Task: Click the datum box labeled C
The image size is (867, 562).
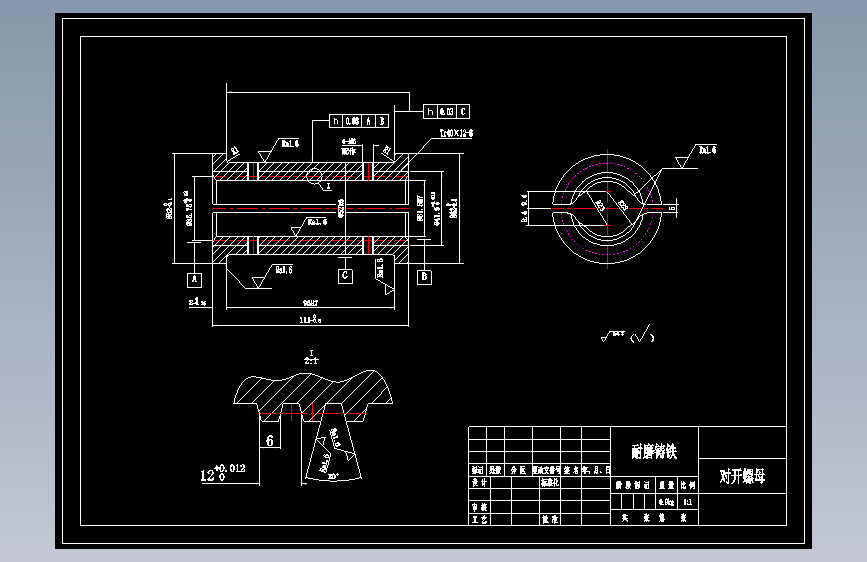Action: 345,276
